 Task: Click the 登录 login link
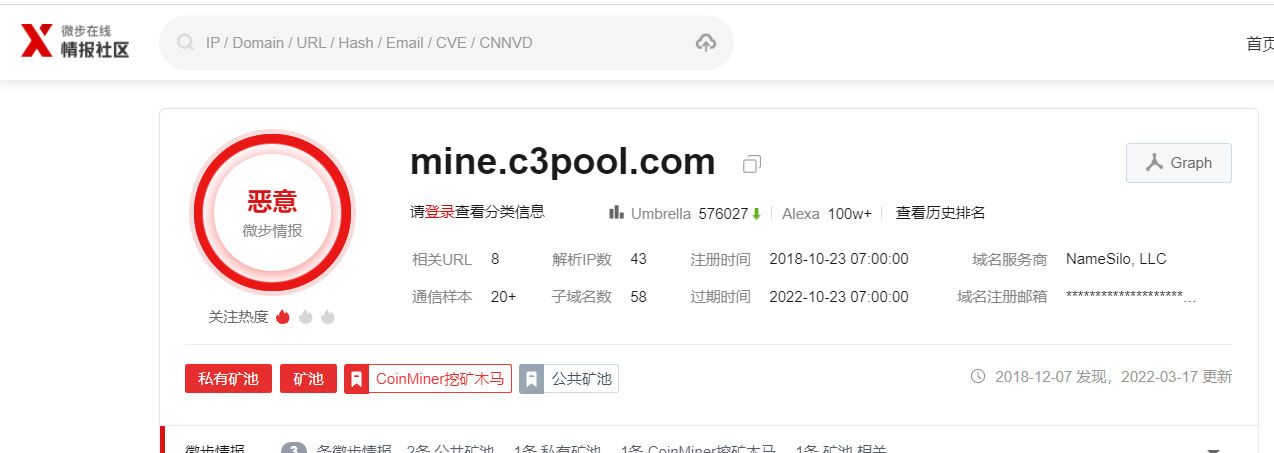[x=440, y=211]
